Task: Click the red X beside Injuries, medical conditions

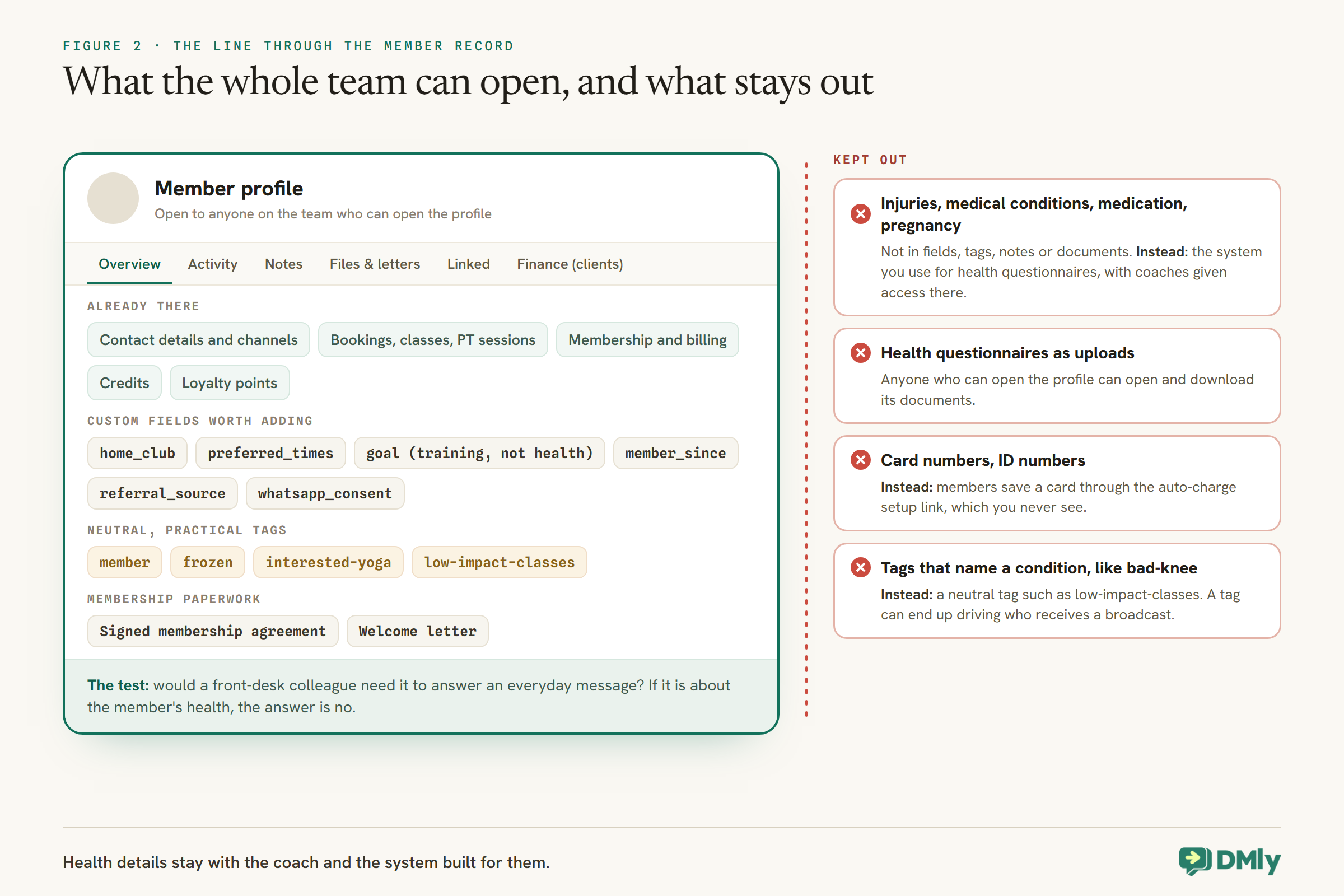Action: (x=860, y=214)
